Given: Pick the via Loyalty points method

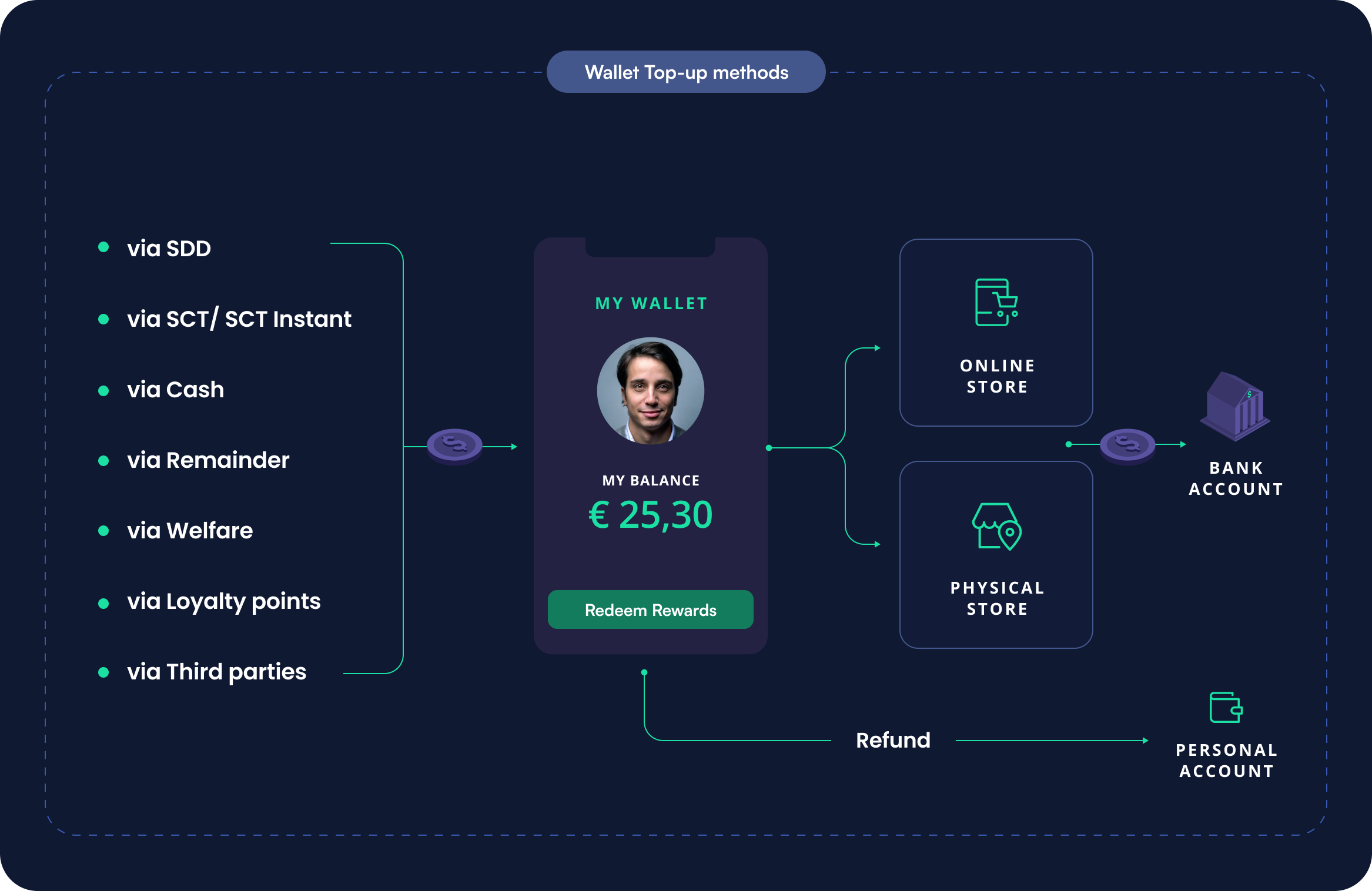Looking at the screenshot, I should [223, 601].
